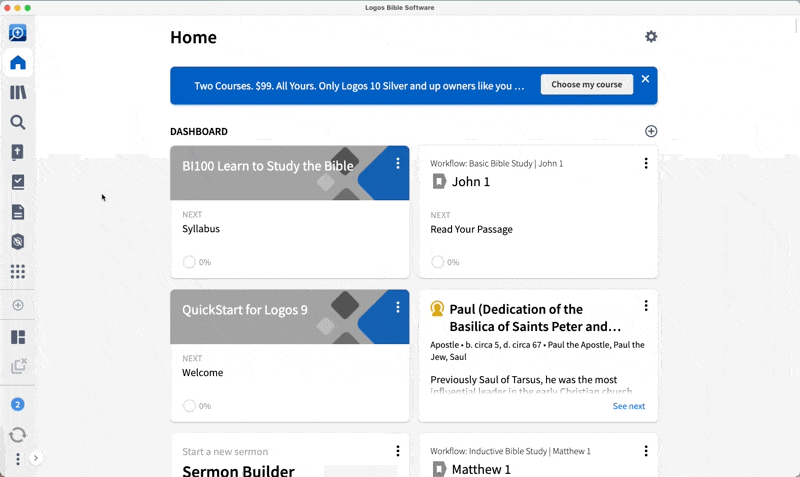Open the Sermon Builder card options menu
The image size is (800, 477).
click(398, 451)
